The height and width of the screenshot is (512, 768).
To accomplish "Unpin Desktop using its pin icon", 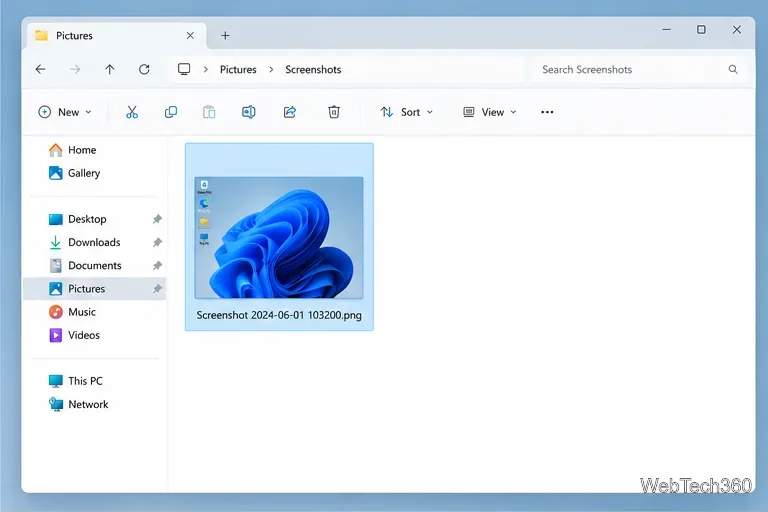I will point(157,219).
